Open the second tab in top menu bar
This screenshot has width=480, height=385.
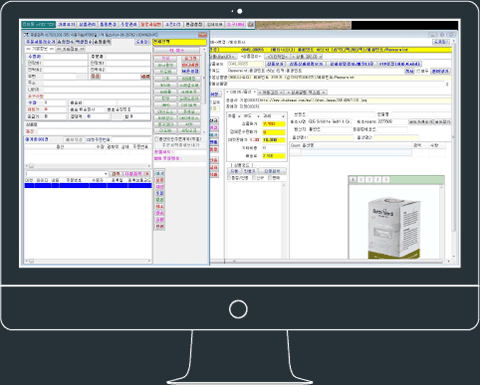pyautogui.click(x=66, y=25)
